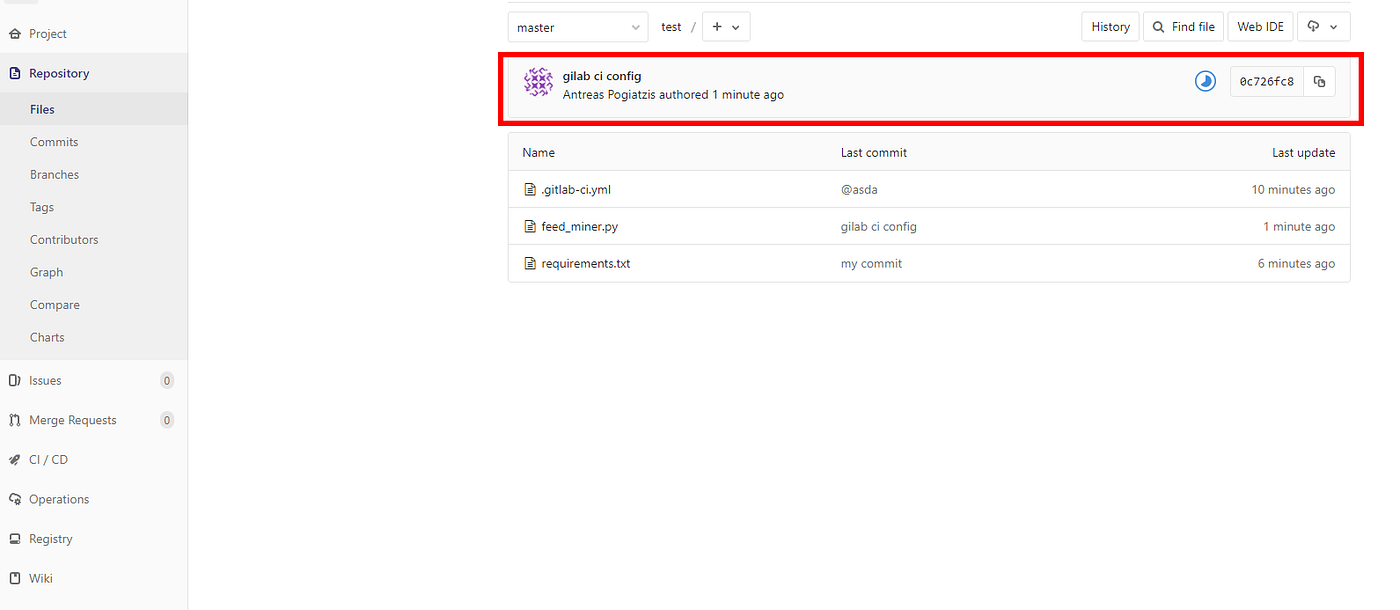Open the Compare page
This screenshot has height=610, width=1400.
55,305
